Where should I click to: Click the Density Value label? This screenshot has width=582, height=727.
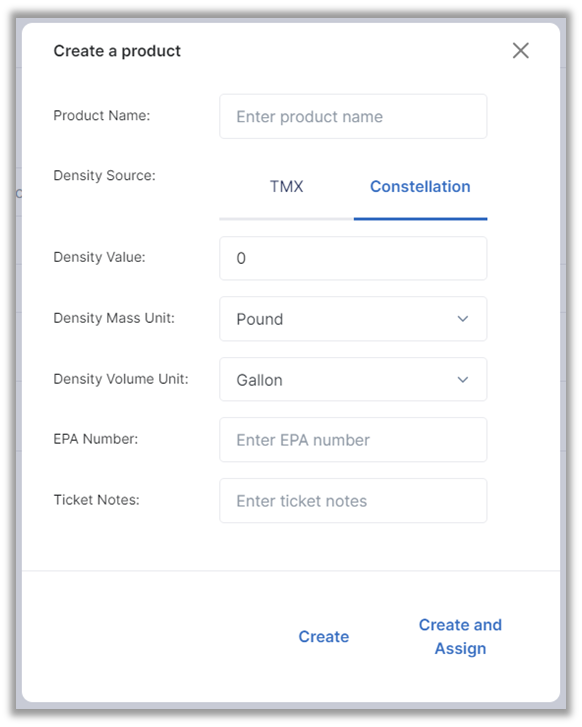coord(99,257)
